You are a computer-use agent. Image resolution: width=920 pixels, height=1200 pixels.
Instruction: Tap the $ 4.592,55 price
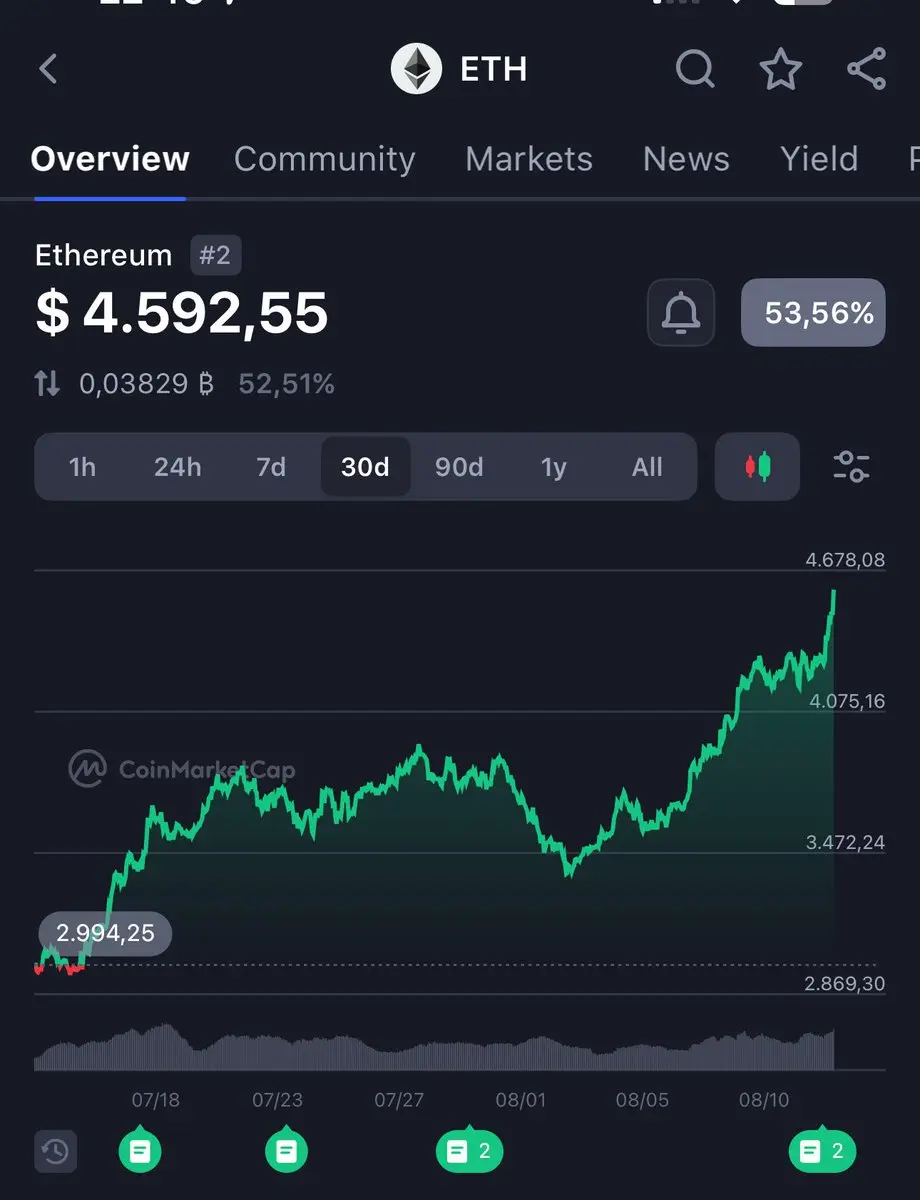(182, 312)
